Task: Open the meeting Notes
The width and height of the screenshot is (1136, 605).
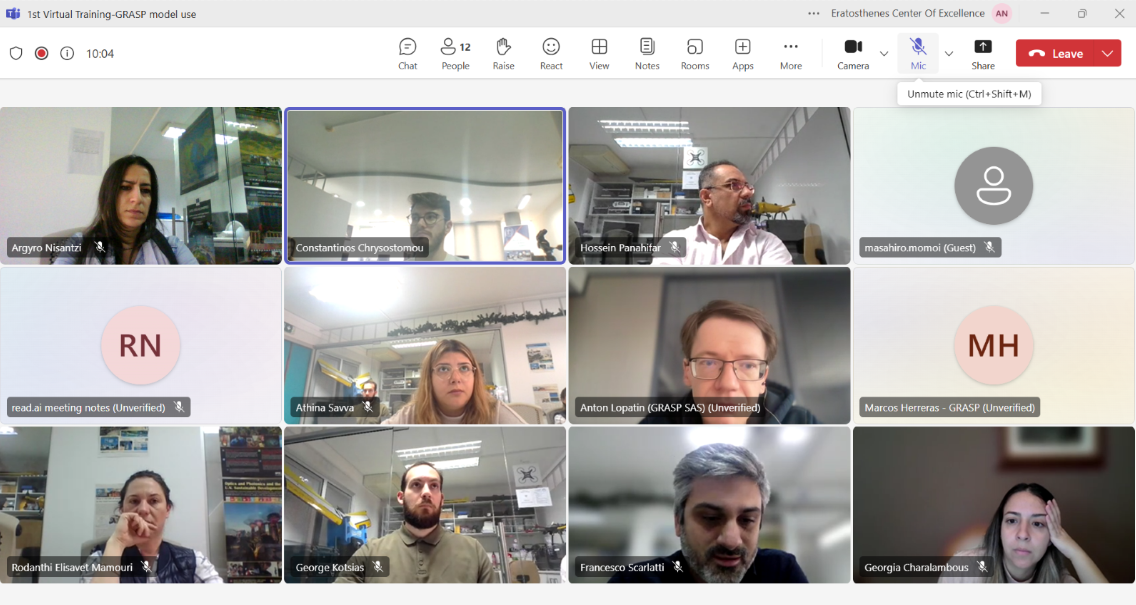Action: pyautogui.click(x=647, y=53)
